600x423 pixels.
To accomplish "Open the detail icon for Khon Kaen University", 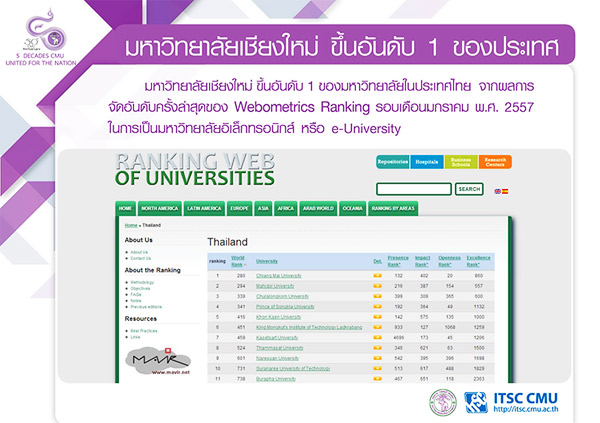I will pos(377,317).
